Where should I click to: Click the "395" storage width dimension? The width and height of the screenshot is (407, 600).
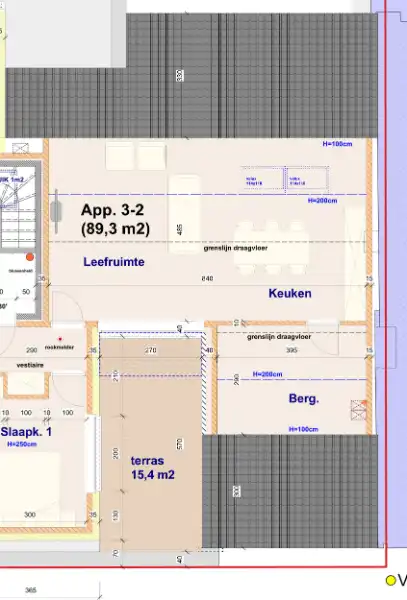291,350
